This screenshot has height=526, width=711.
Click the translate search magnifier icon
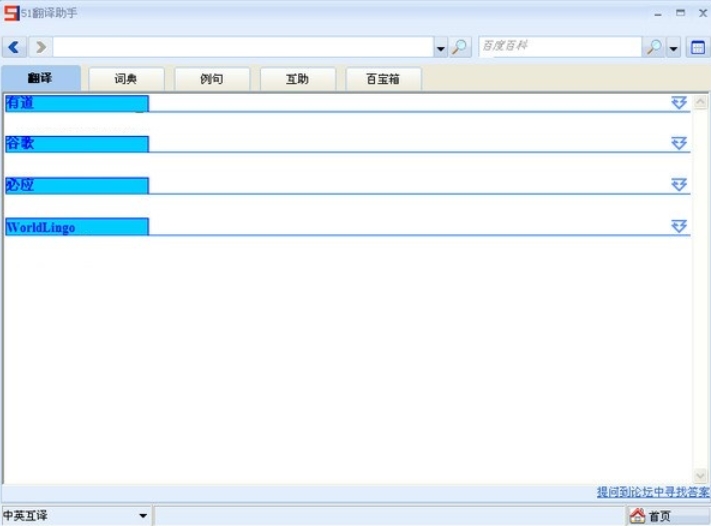point(460,47)
